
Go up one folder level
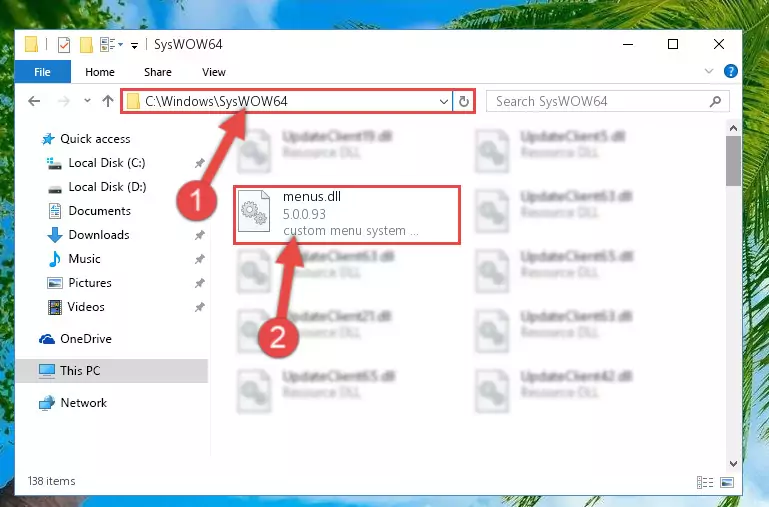[108, 101]
